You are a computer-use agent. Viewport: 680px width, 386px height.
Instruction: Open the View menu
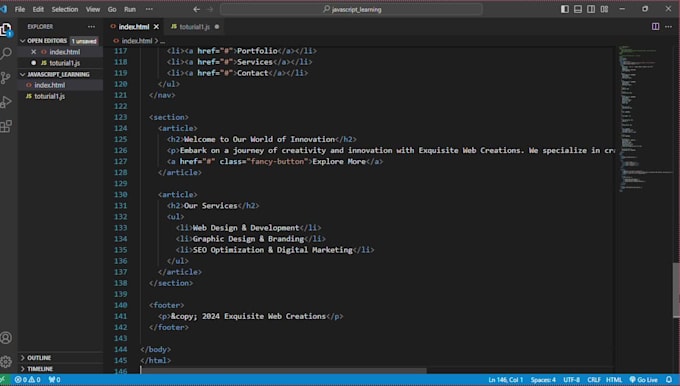pos(92,9)
